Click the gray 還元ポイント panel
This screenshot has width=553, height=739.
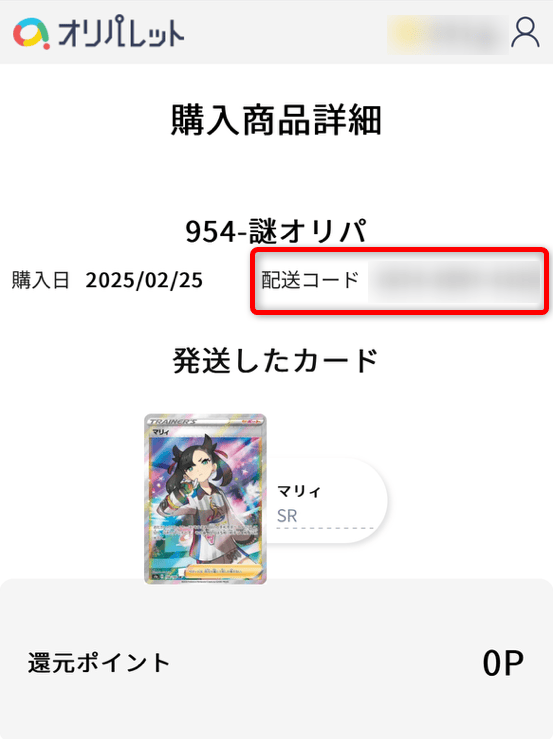[x=276, y=659]
